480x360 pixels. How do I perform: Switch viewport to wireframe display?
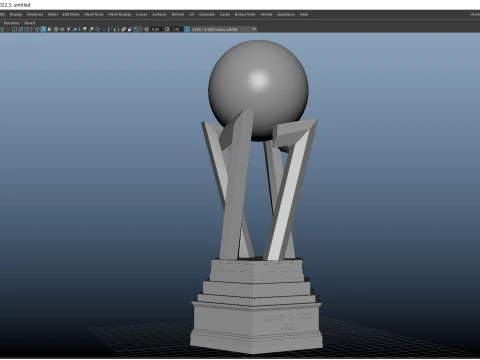pos(37,29)
